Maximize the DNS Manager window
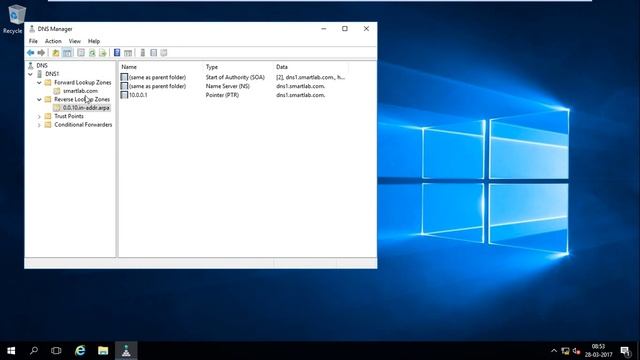 click(x=345, y=29)
